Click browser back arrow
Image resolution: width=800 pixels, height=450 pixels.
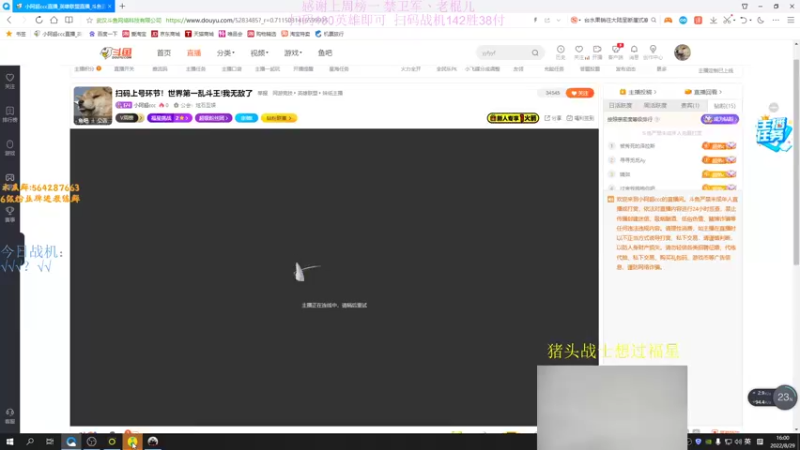pyautogui.click(x=9, y=20)
